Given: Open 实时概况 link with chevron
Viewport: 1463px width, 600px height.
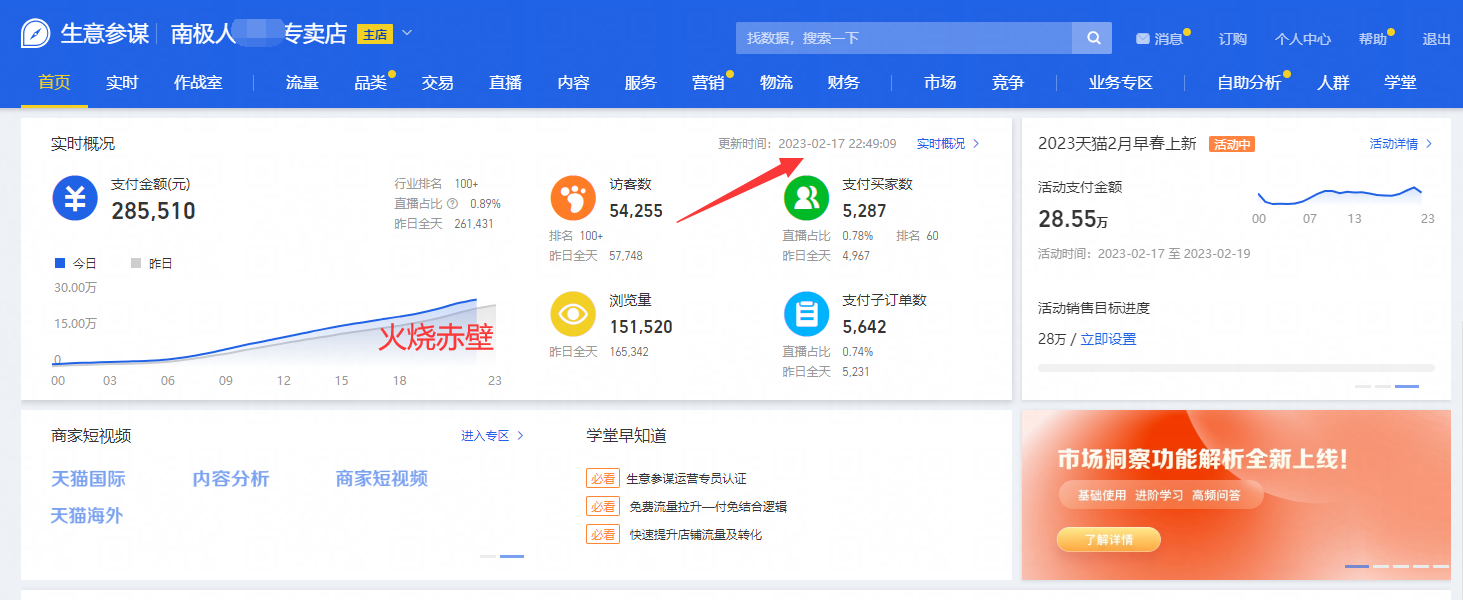Looking at the screenshot, I should (948, 144).
